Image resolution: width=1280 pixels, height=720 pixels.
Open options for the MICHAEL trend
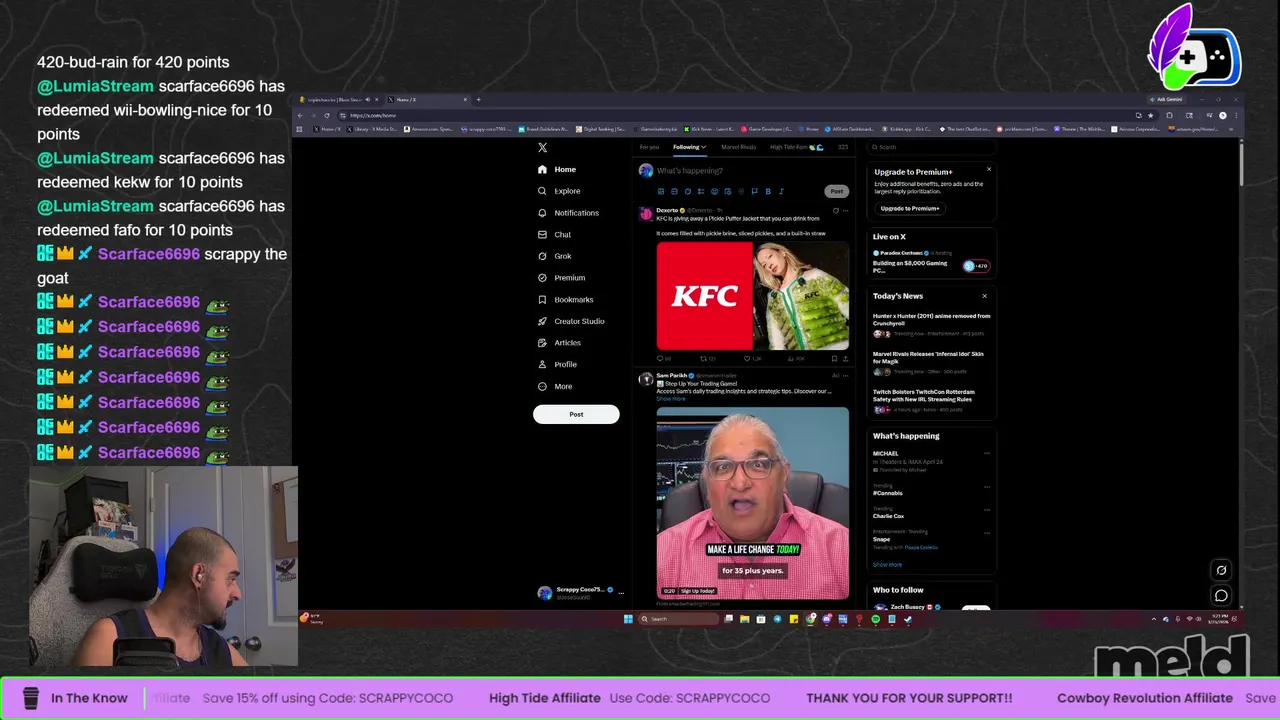(987, 453)
